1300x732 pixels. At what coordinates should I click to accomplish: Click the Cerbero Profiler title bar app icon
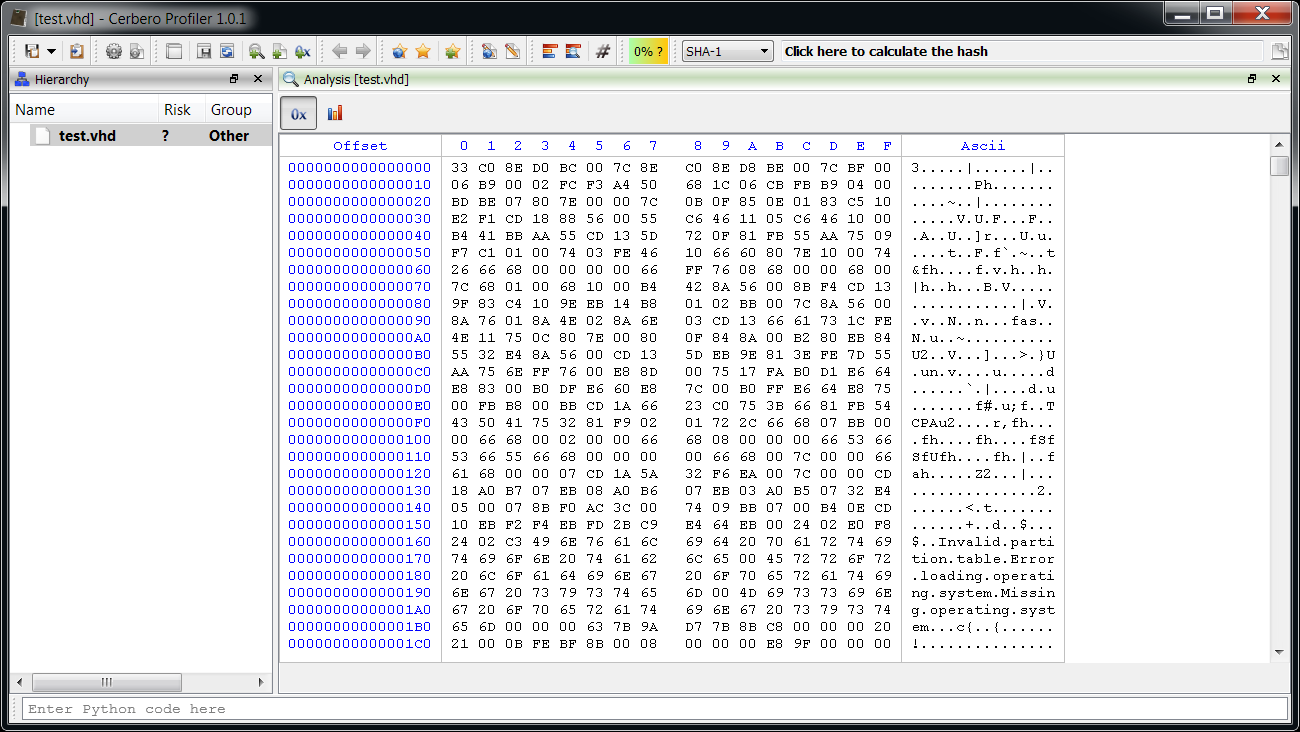tap(18, 17)
